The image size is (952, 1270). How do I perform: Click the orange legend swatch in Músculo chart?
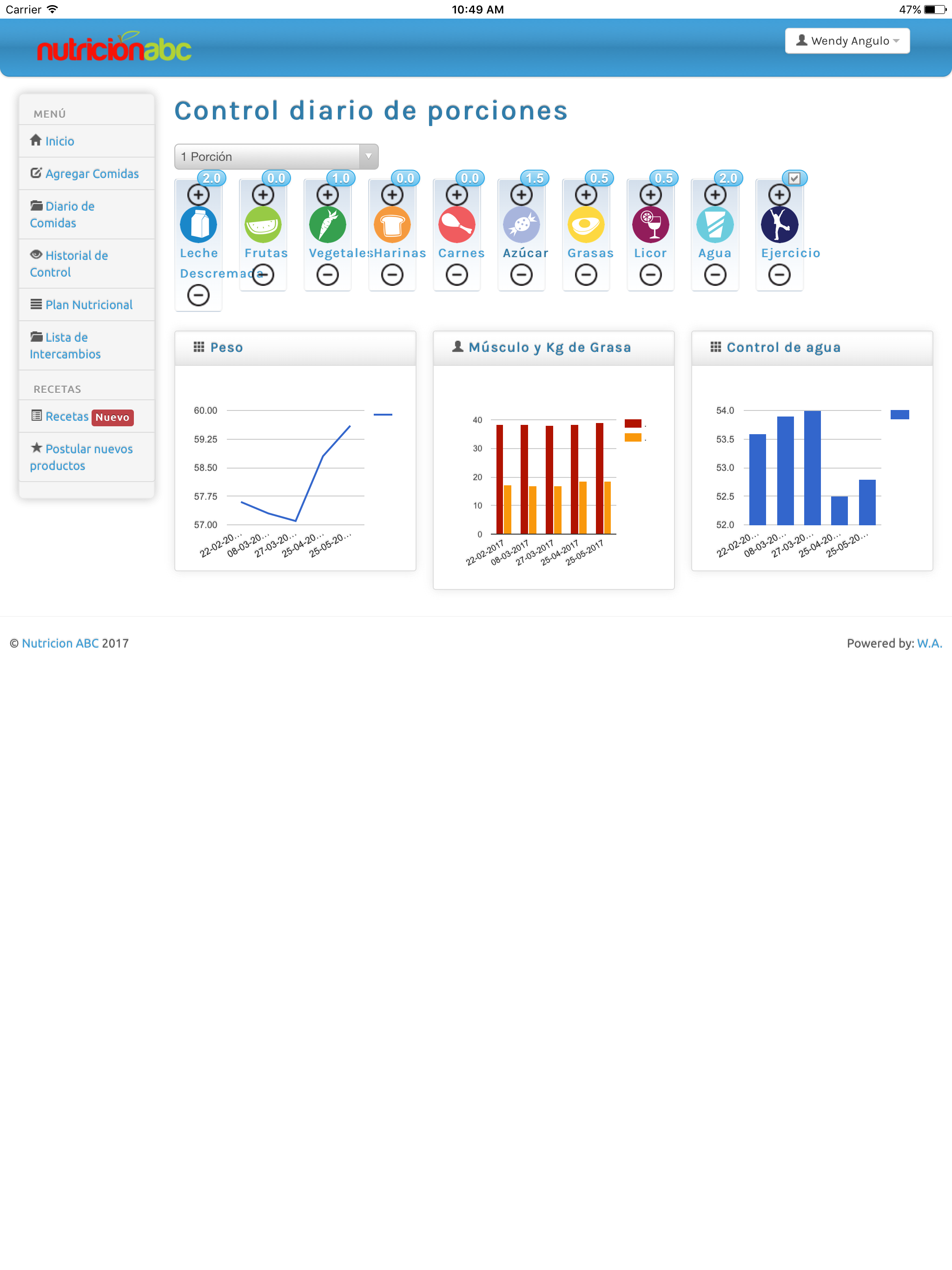point(633,437)
